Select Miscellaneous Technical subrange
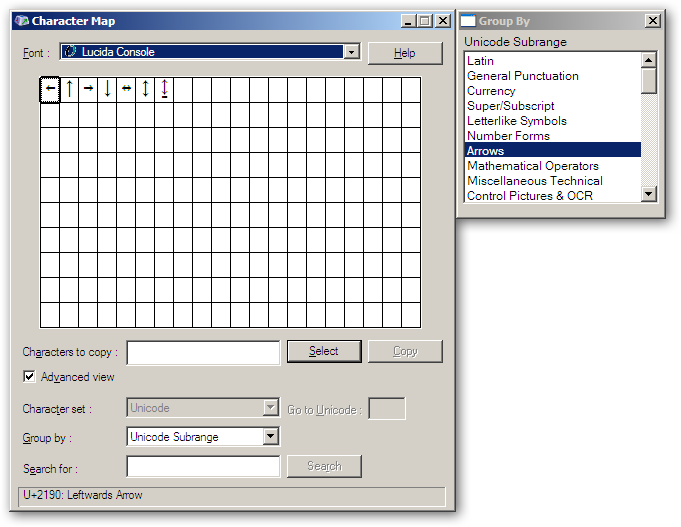The width and height of the screenshot is (681, 527). [552, 181]
